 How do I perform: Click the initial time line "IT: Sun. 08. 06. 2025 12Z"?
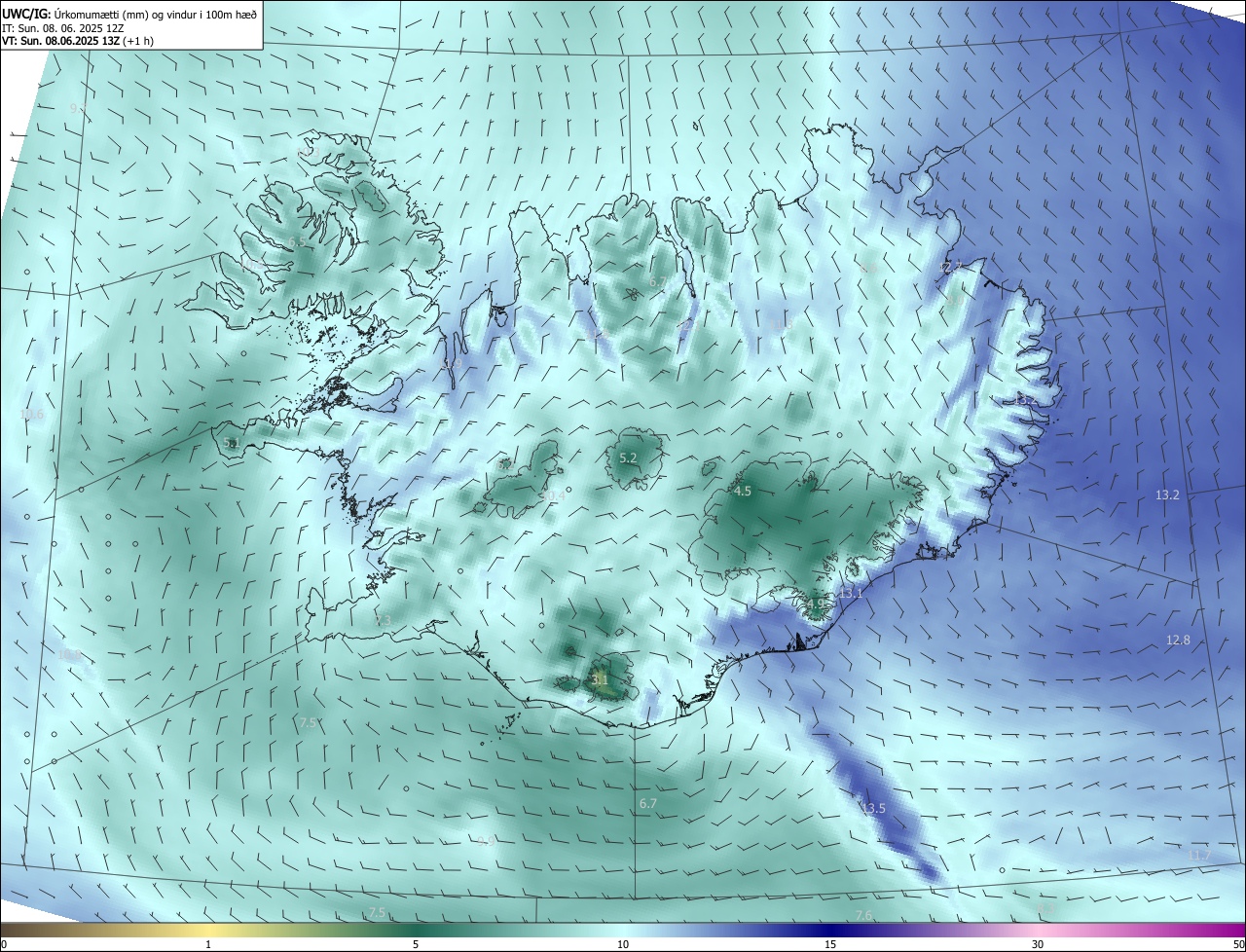(x=65, y=27)
